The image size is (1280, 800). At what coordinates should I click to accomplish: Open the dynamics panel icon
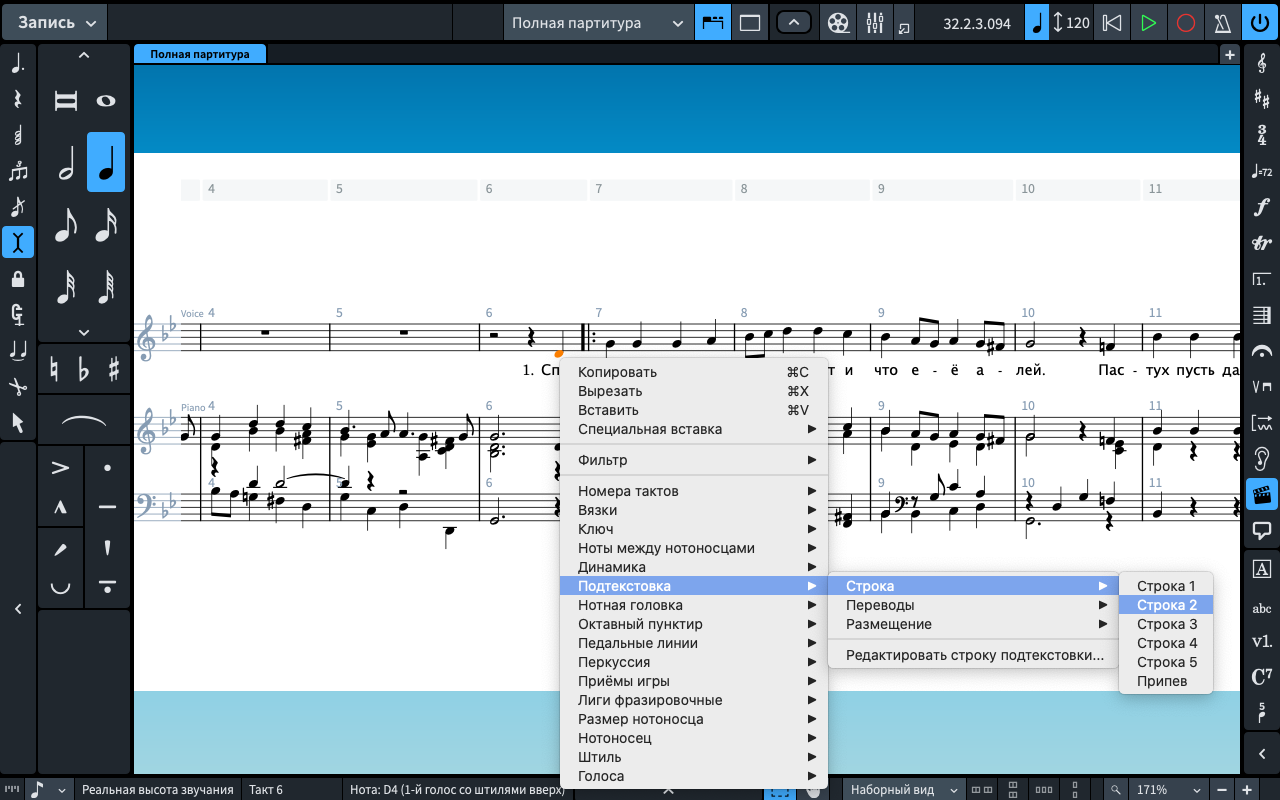(1261, 207)
